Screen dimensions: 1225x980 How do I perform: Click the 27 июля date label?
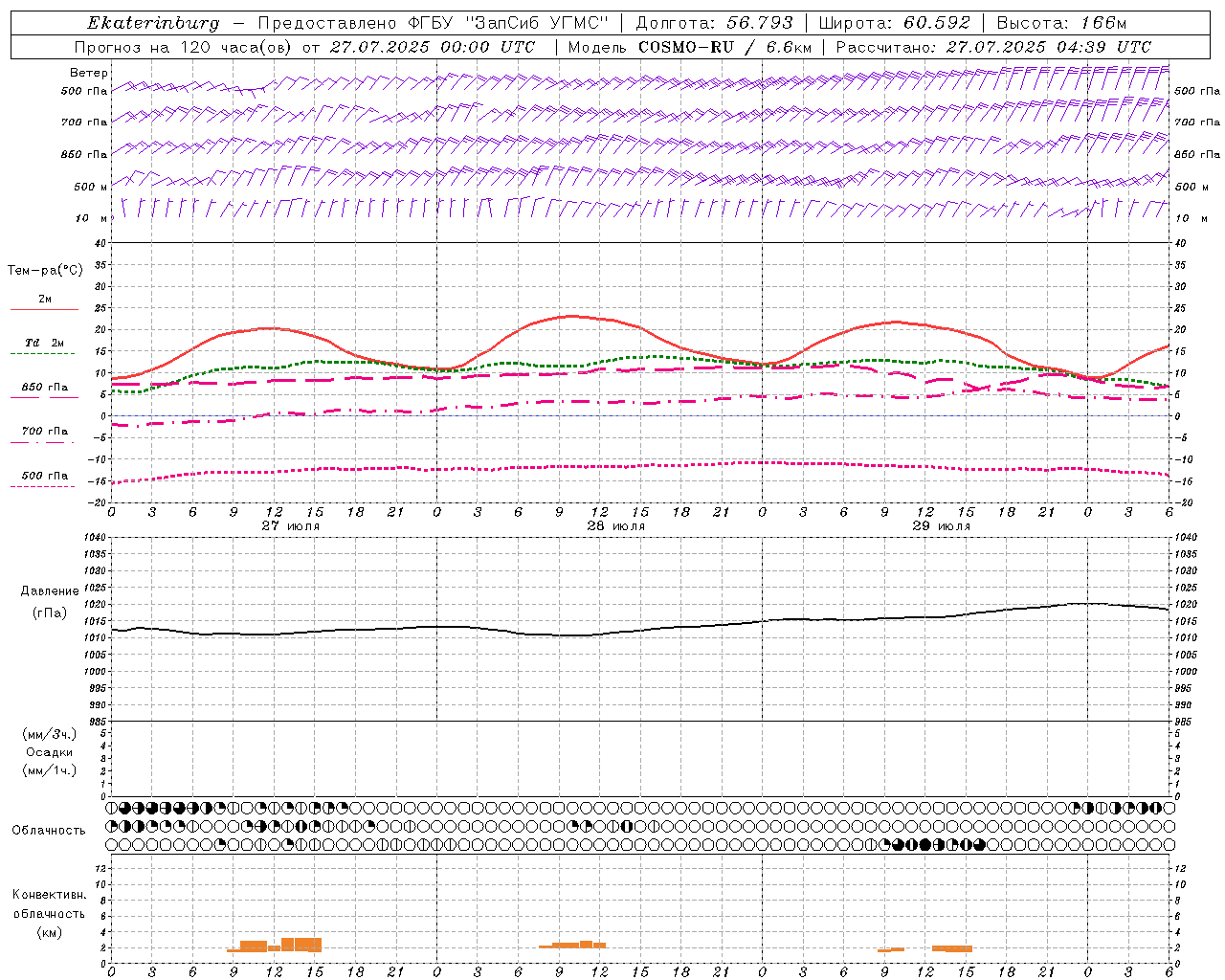click(291, 526)
